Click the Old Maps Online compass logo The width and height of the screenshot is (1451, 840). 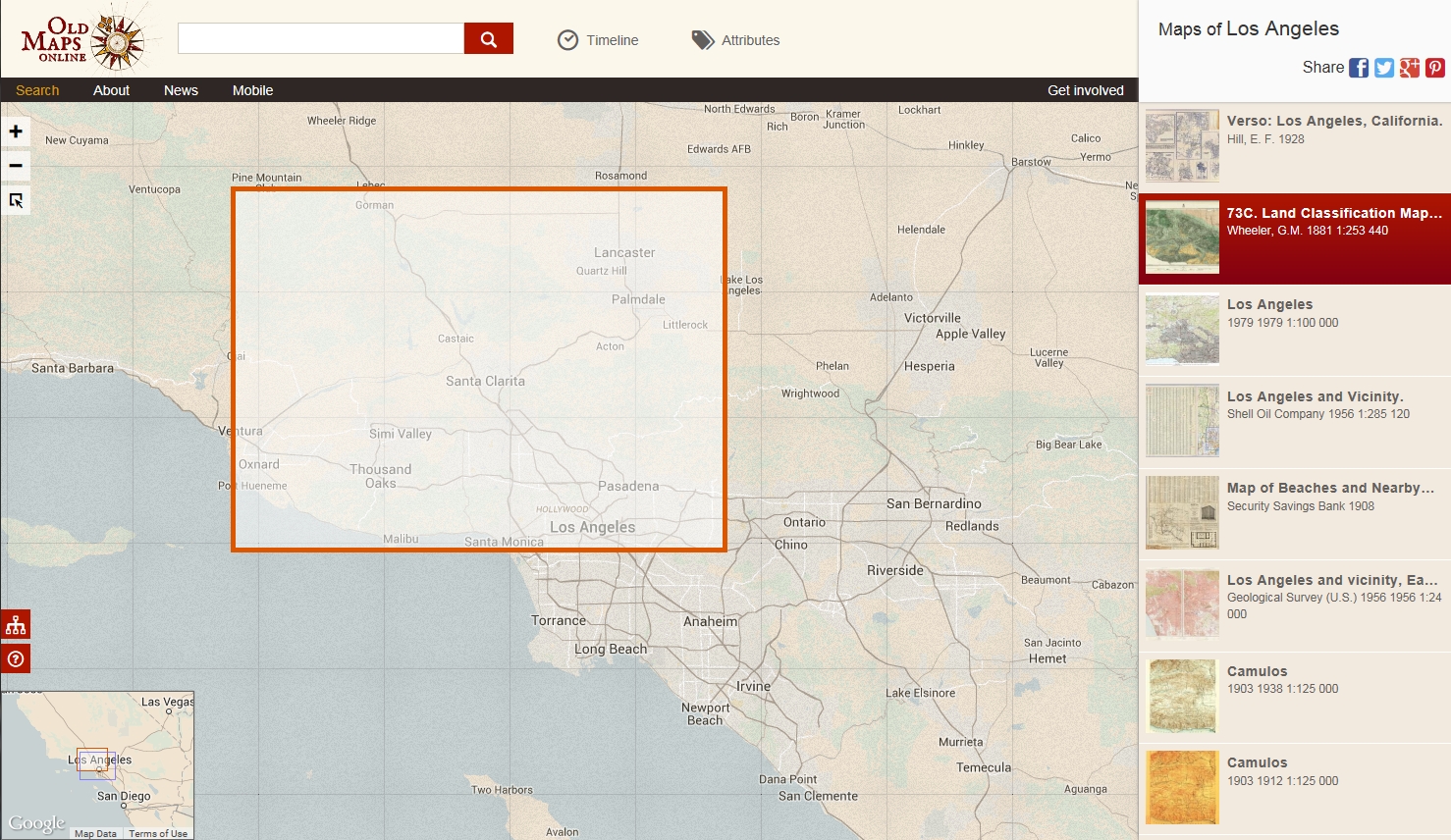click(x=83, y=38)
